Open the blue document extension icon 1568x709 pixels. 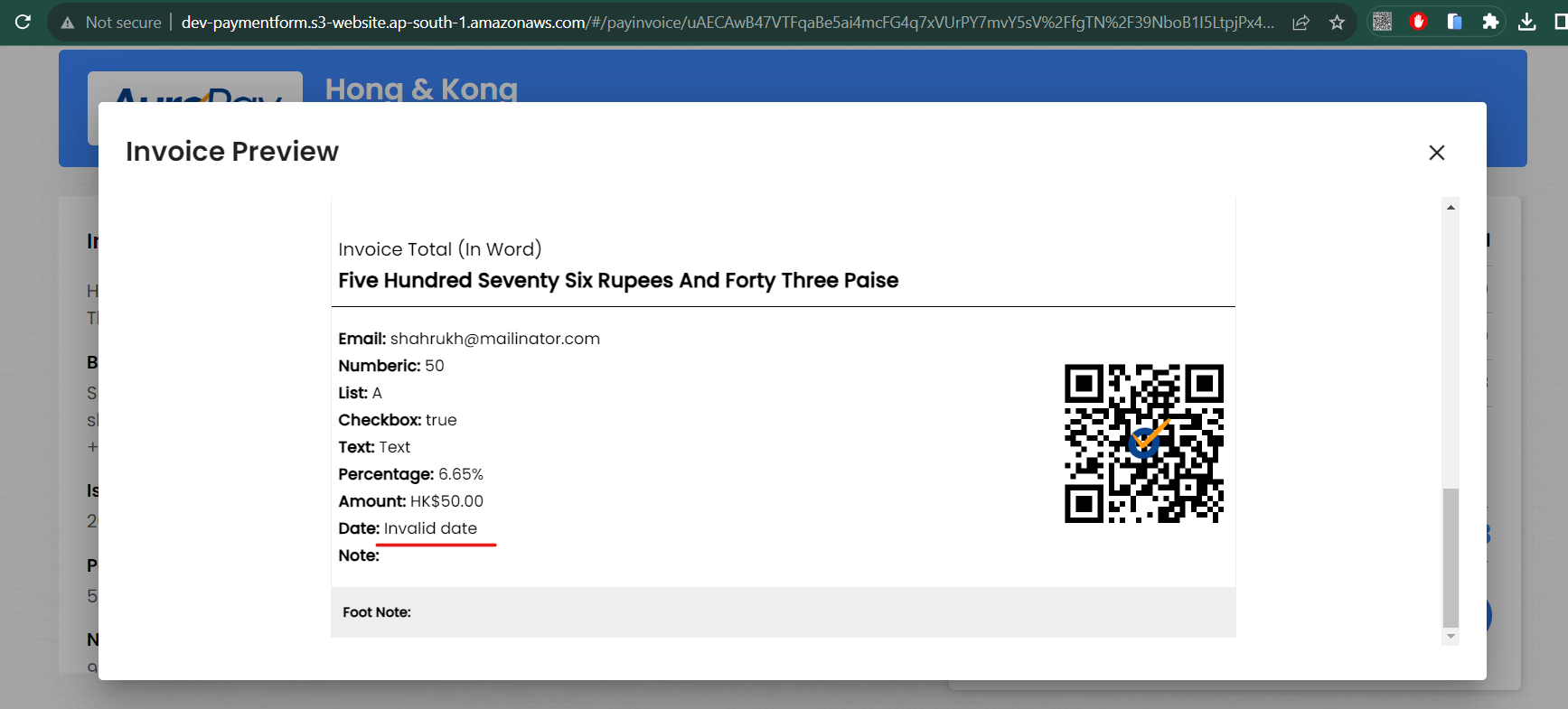(x=1454, y=22)
